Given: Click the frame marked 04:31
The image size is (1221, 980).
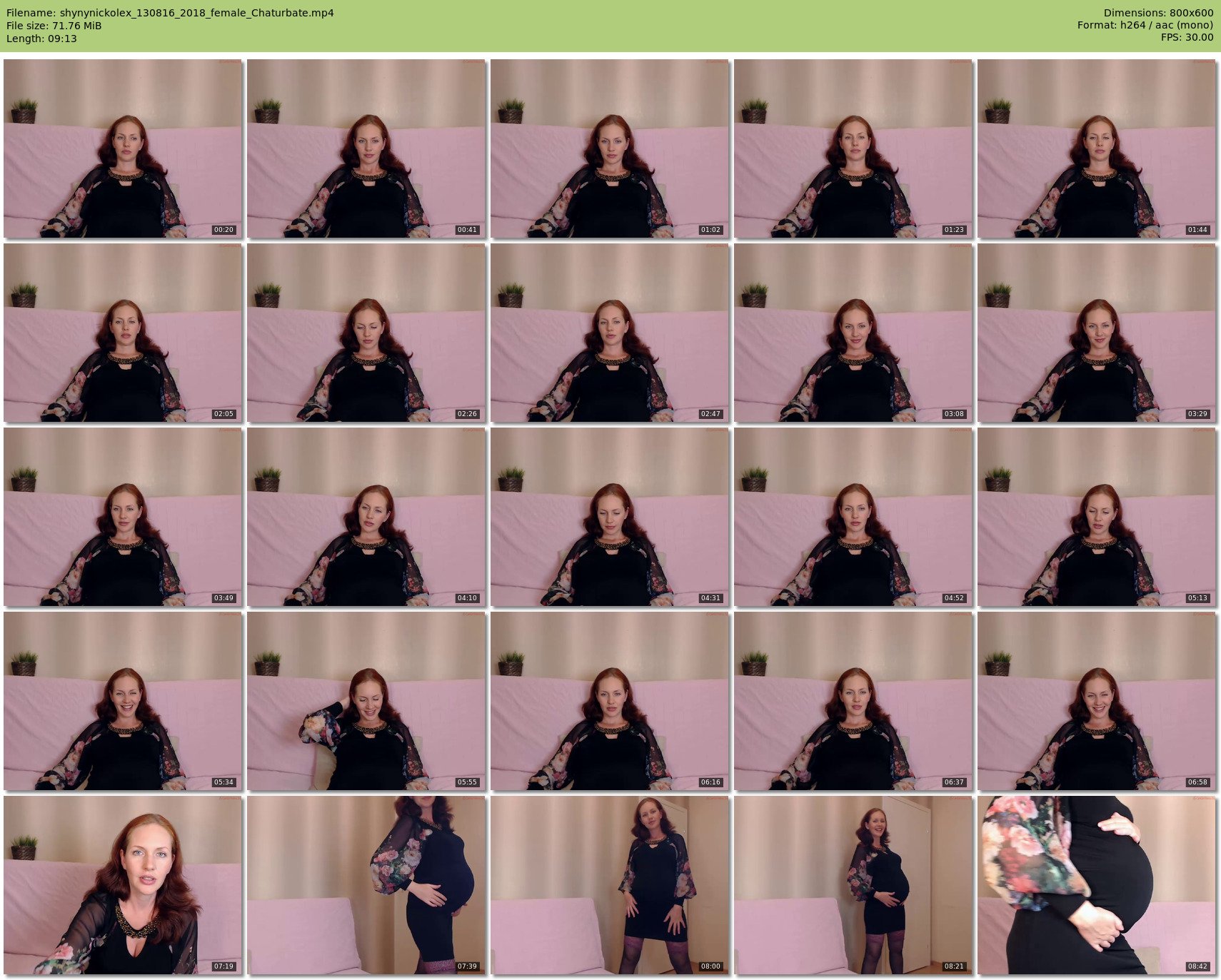Looking at the screenshot, I should (x=610, y=517).
